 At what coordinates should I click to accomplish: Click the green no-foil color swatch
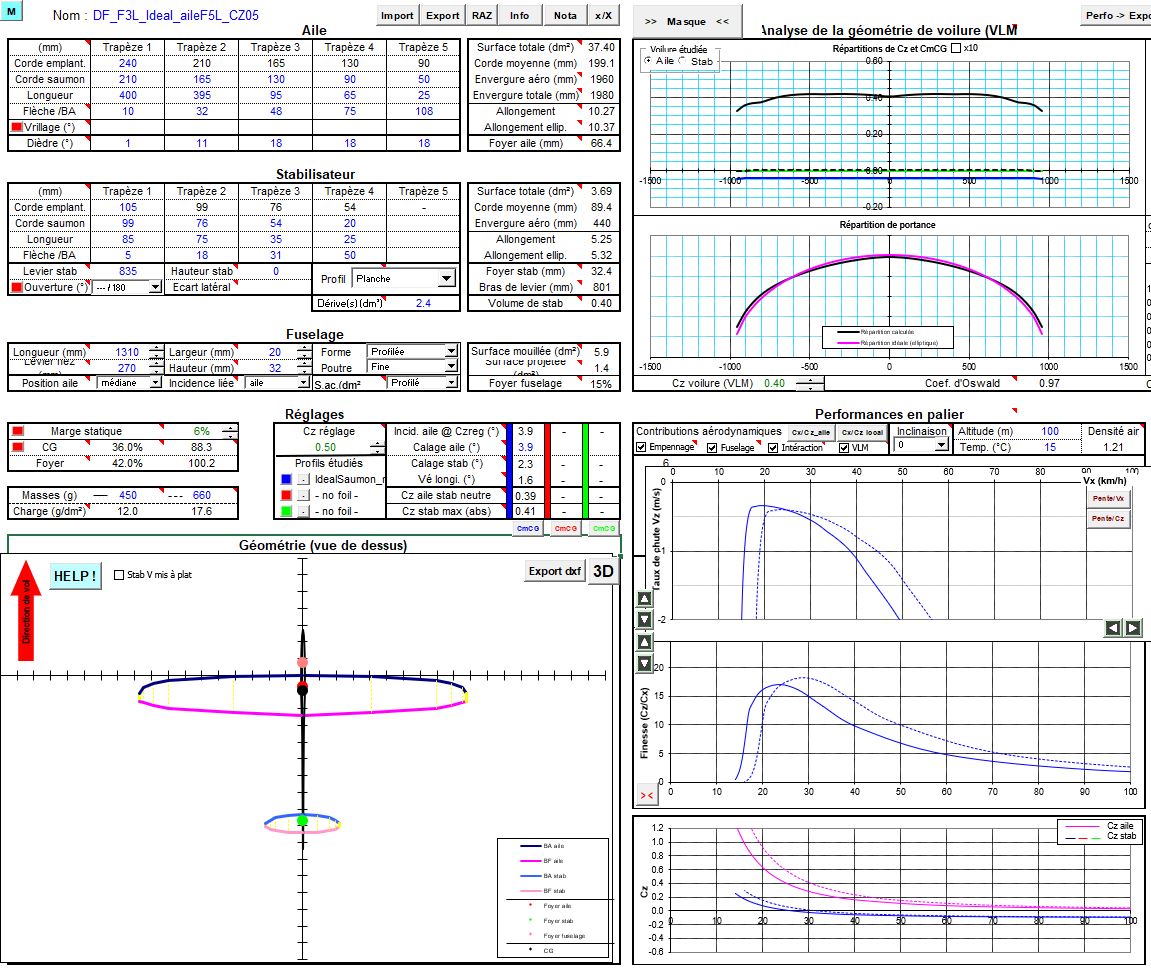tap(286, 512)
